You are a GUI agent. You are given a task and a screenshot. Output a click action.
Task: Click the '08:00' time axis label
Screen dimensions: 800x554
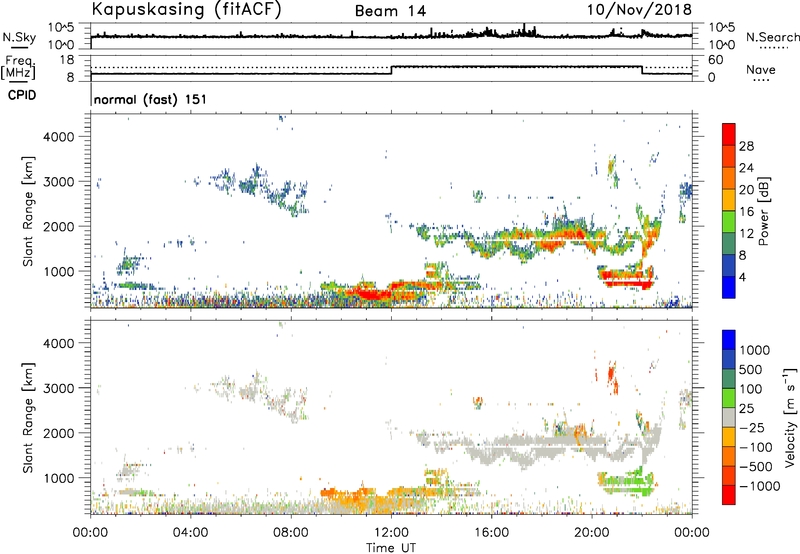click(291, 533)
